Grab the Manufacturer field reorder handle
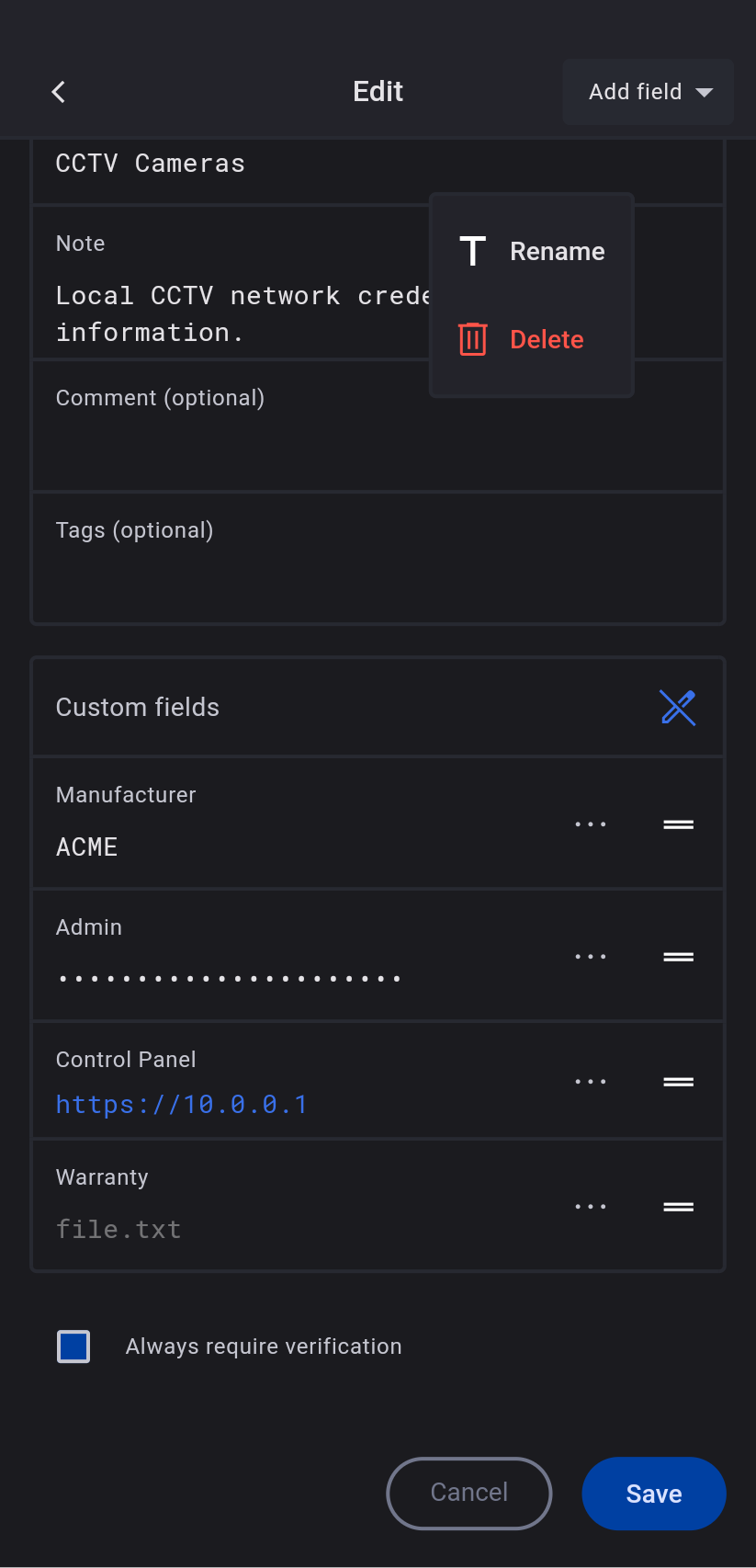756x1568 pixels. [x=679, y=824]
